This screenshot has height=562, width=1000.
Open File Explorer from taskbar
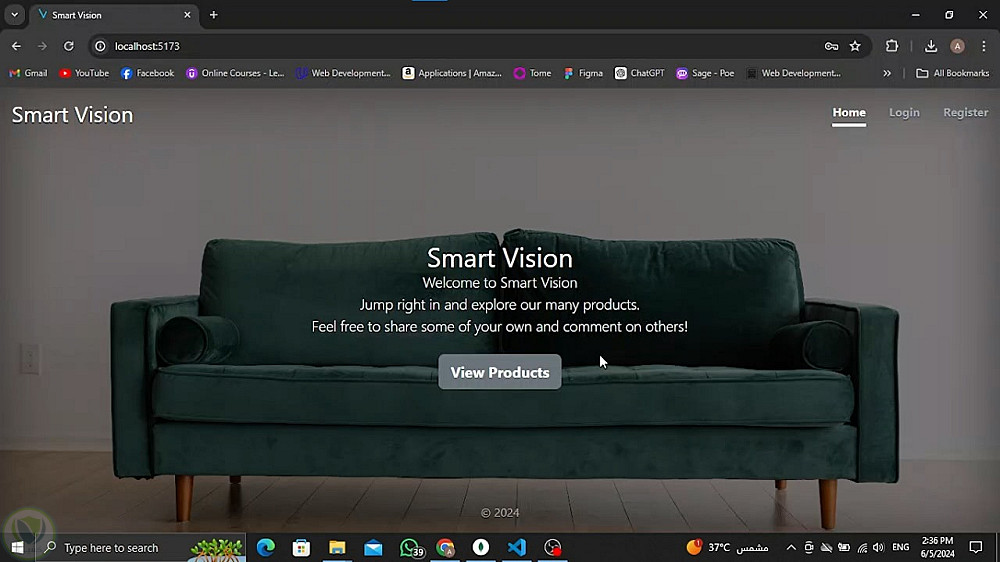click(x=337, y=547)
